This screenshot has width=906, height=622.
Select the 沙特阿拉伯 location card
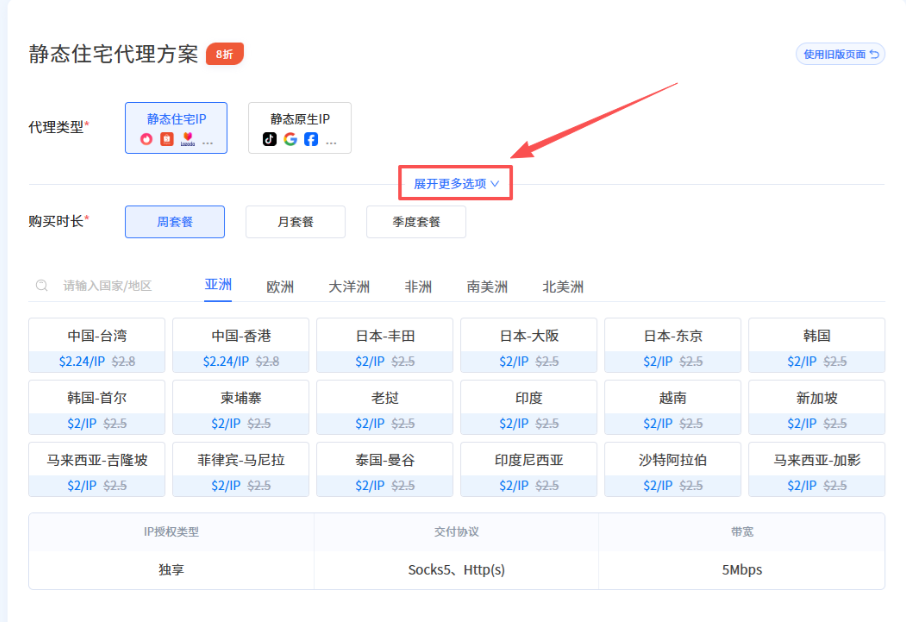tap(673, 469)
